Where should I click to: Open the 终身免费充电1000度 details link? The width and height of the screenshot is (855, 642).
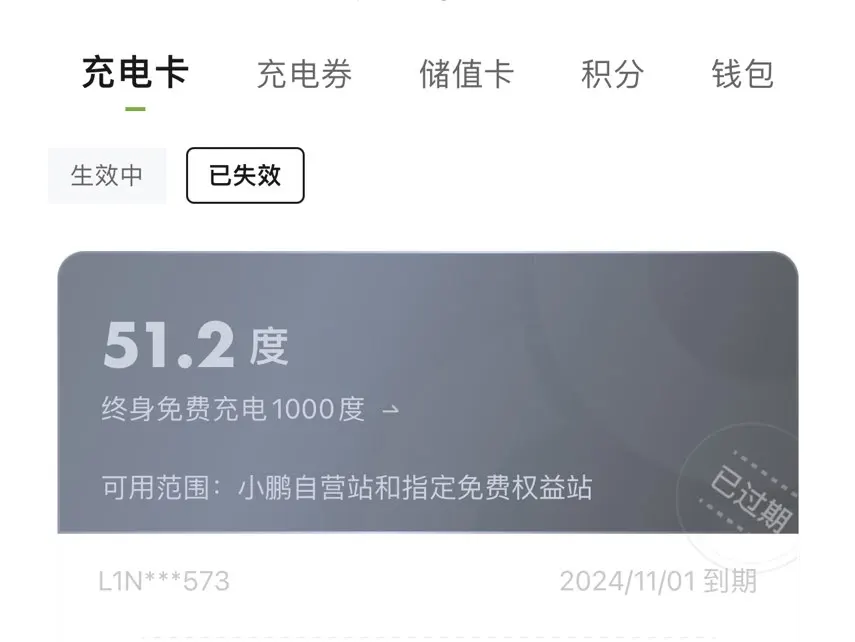coord(251,409)
